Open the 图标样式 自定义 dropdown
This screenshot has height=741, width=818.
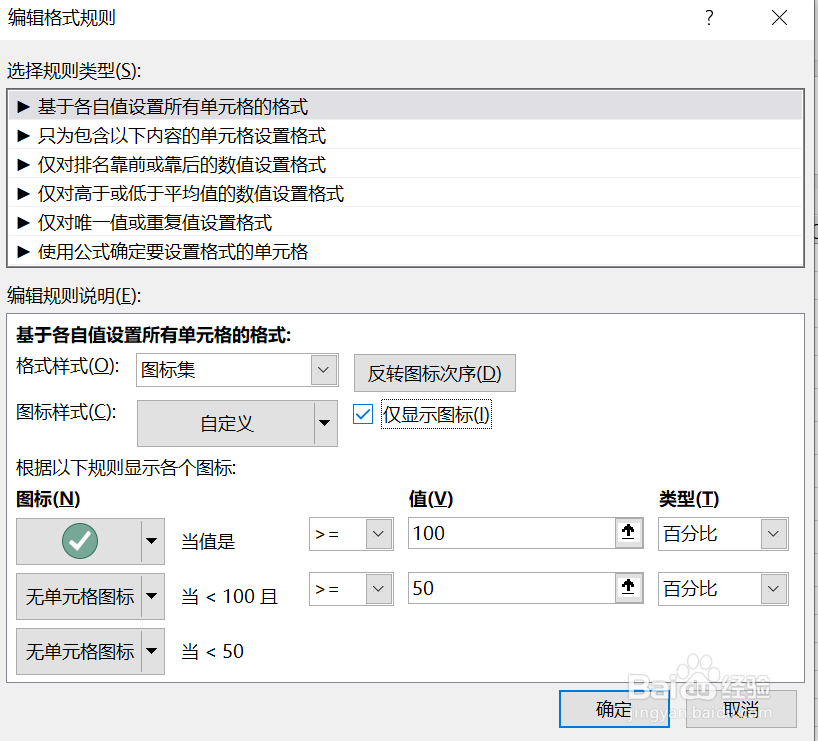coord(237,423)
